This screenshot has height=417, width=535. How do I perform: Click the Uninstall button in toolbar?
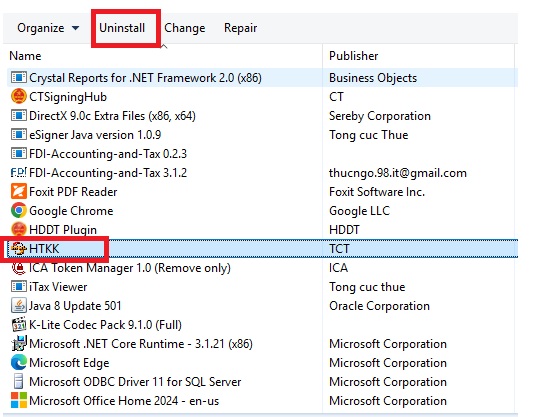[x=122, y=28]
